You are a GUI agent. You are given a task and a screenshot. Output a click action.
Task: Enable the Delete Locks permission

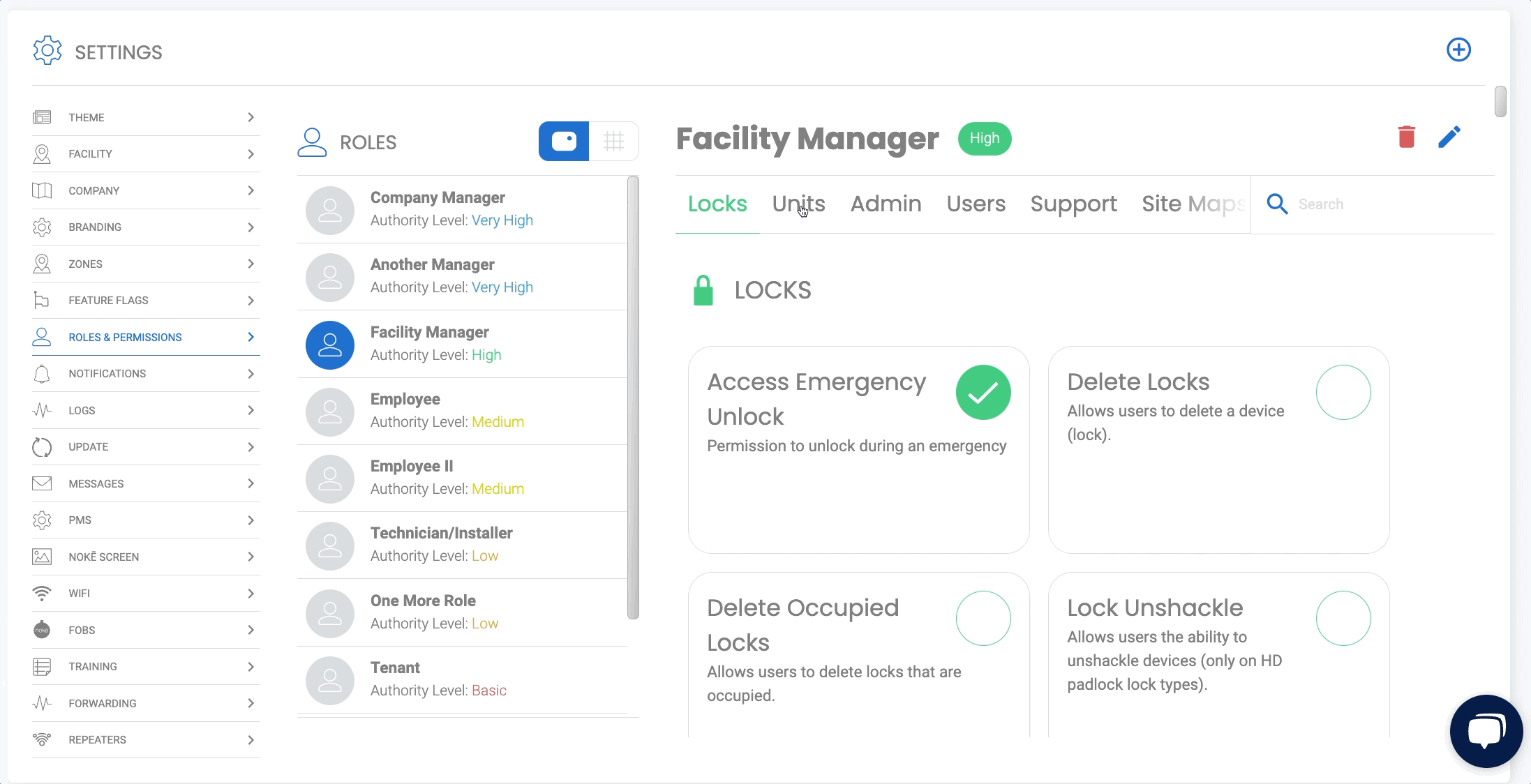(x=1343, y=392)
